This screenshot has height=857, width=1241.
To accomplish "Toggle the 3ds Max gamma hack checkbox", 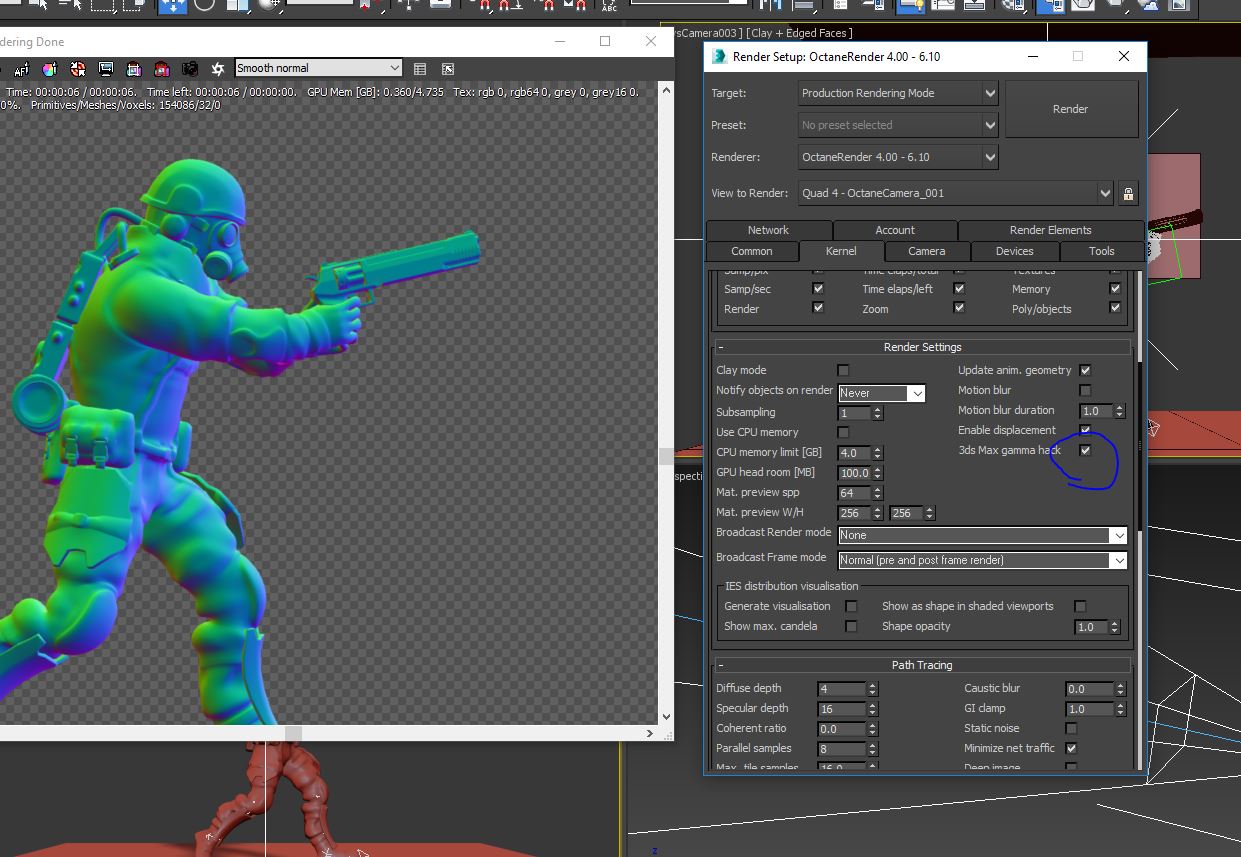I will point(1085,450).
